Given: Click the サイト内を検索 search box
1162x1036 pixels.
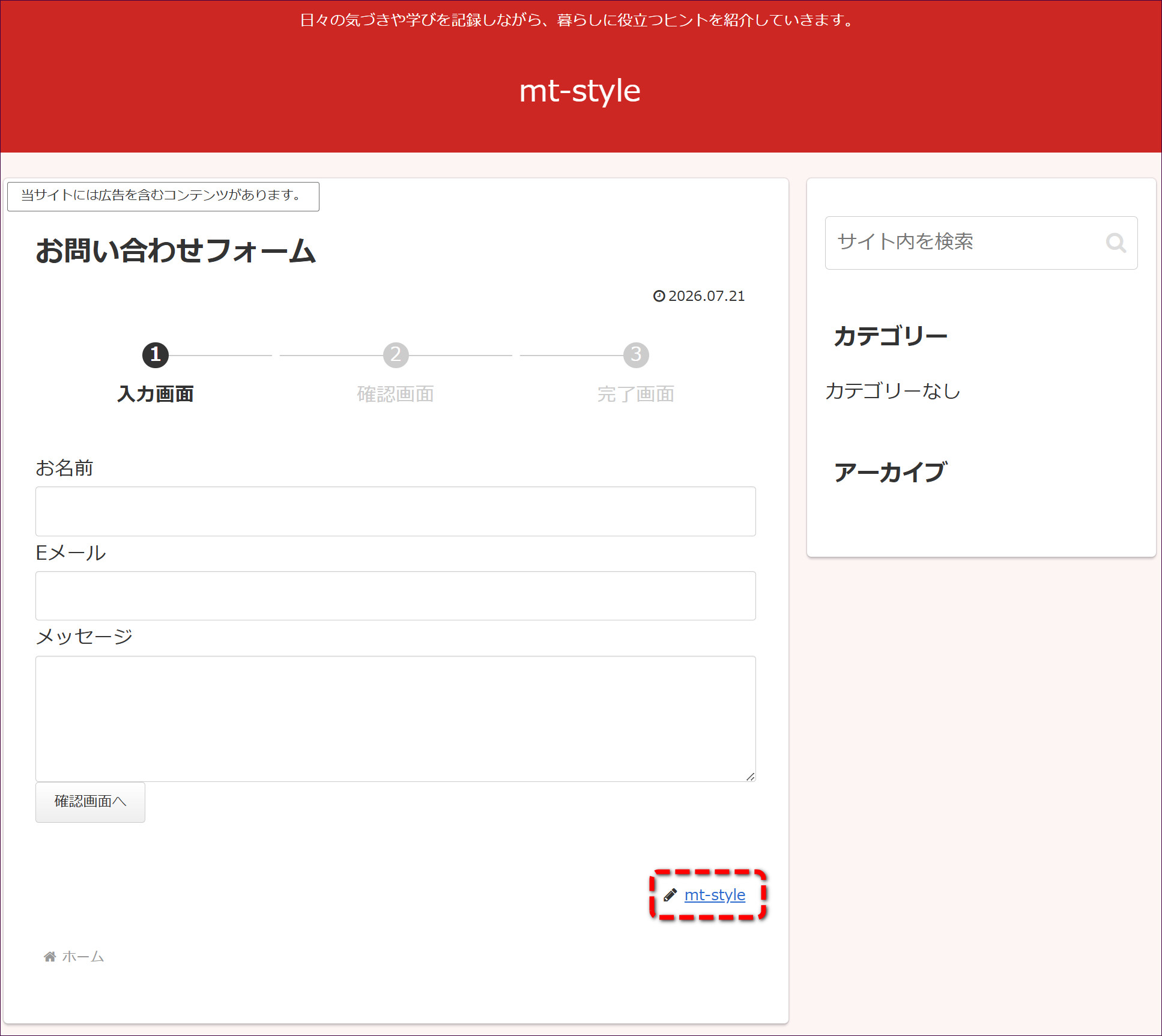Looking at the screenshot, I should point(981,243).
